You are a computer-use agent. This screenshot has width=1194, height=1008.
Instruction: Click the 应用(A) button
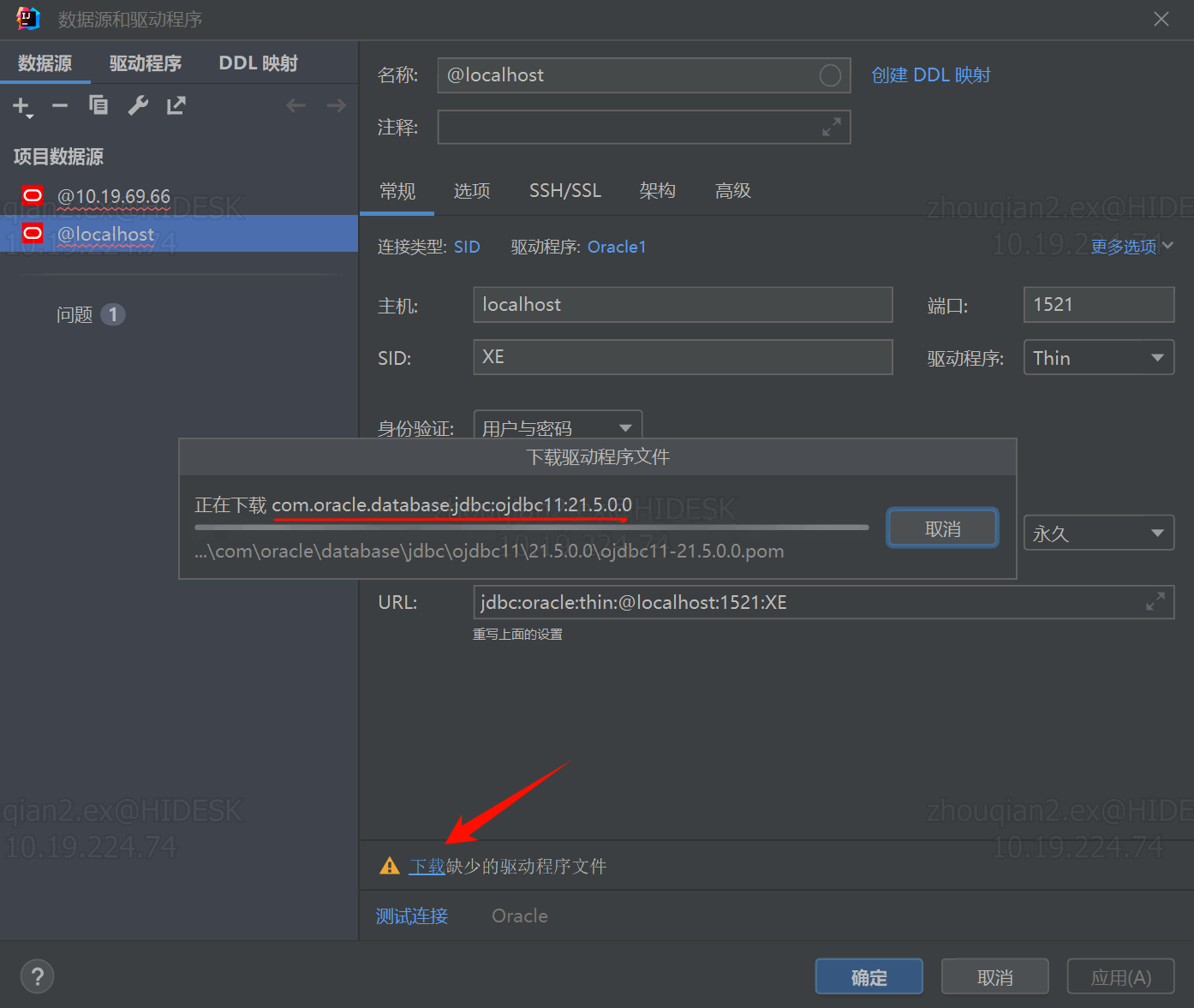point(1120,976)
